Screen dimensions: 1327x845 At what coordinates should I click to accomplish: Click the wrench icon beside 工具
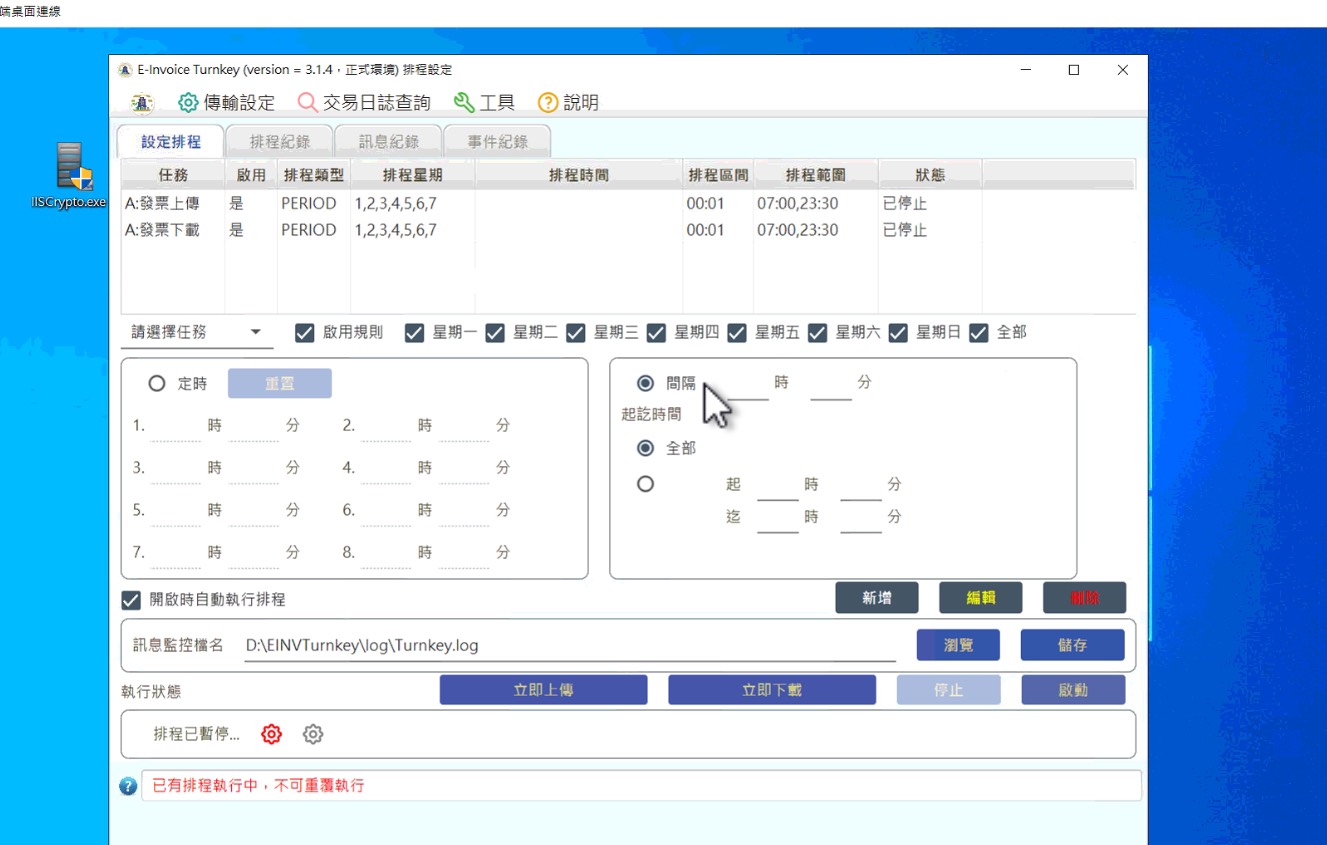[x=464, y=103]
